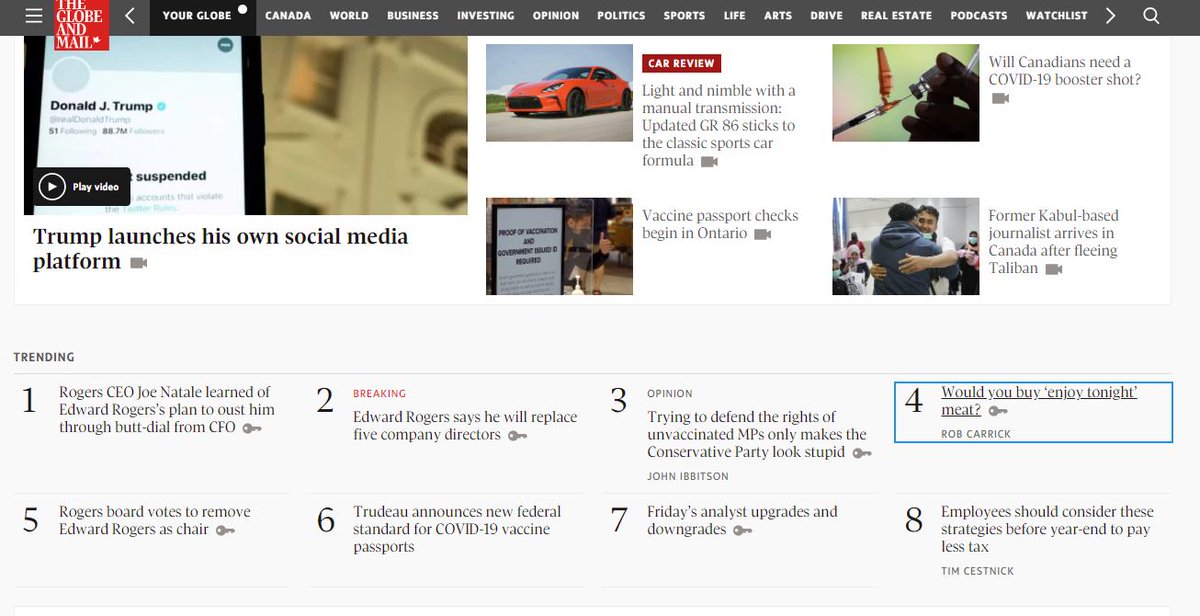The image size is (1200, 616).
Task: Open Trump launches his own social media platform headline
Action: pos(220,249)
